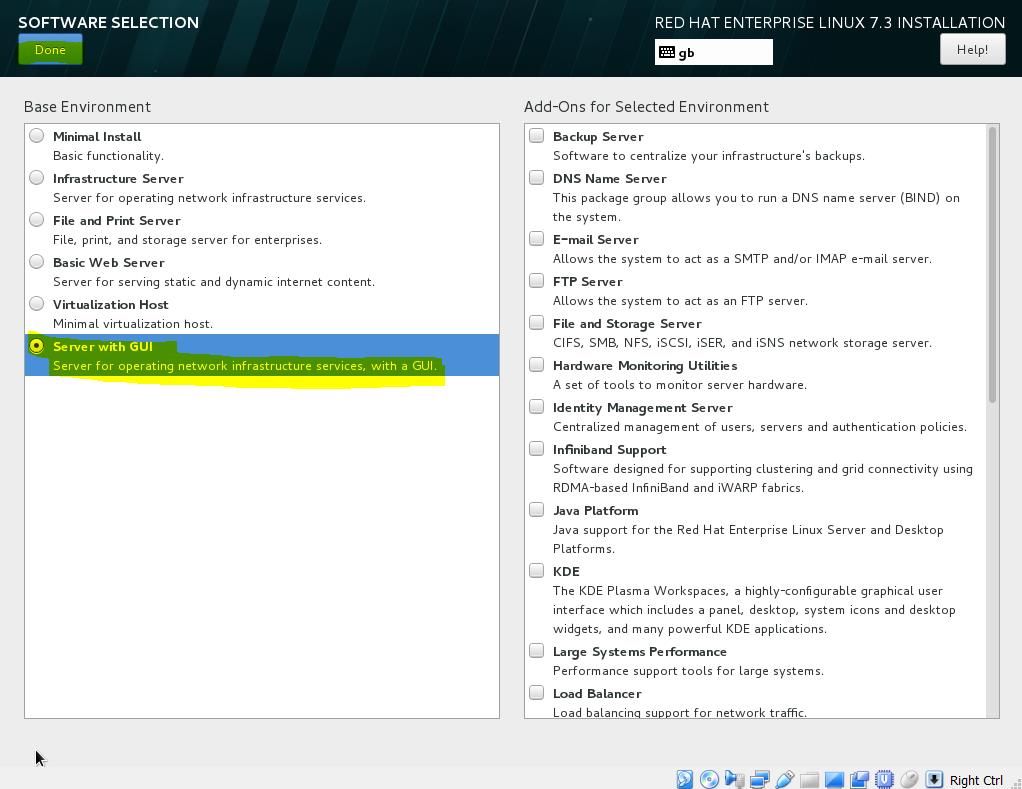The height and width of the screenshot is (789, 1022).
Task: Click the 'Load balancing support for network traffic.' text
Action: (x=680, y=712)
